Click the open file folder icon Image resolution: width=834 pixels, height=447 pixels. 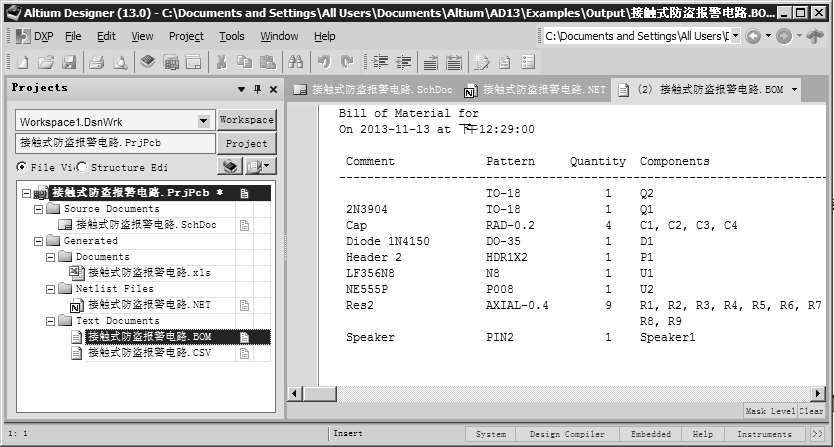tap(44, 62)
